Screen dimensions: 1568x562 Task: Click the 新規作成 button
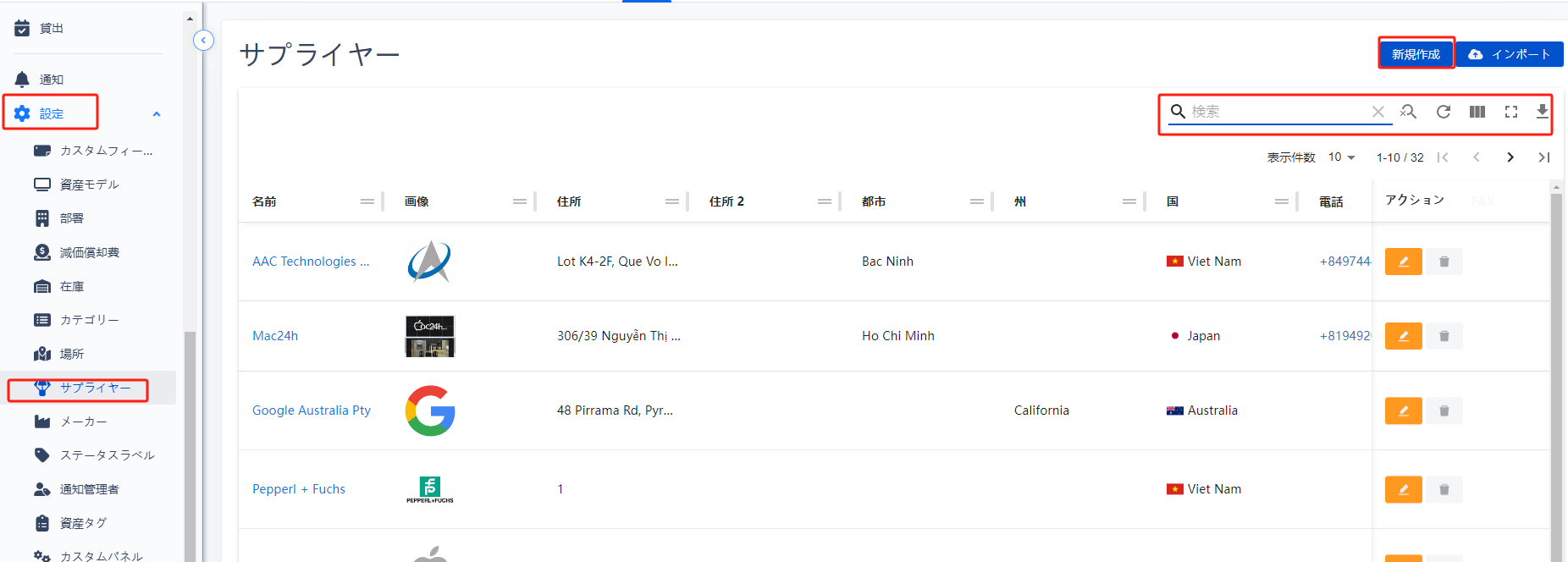pos(1416,54)
